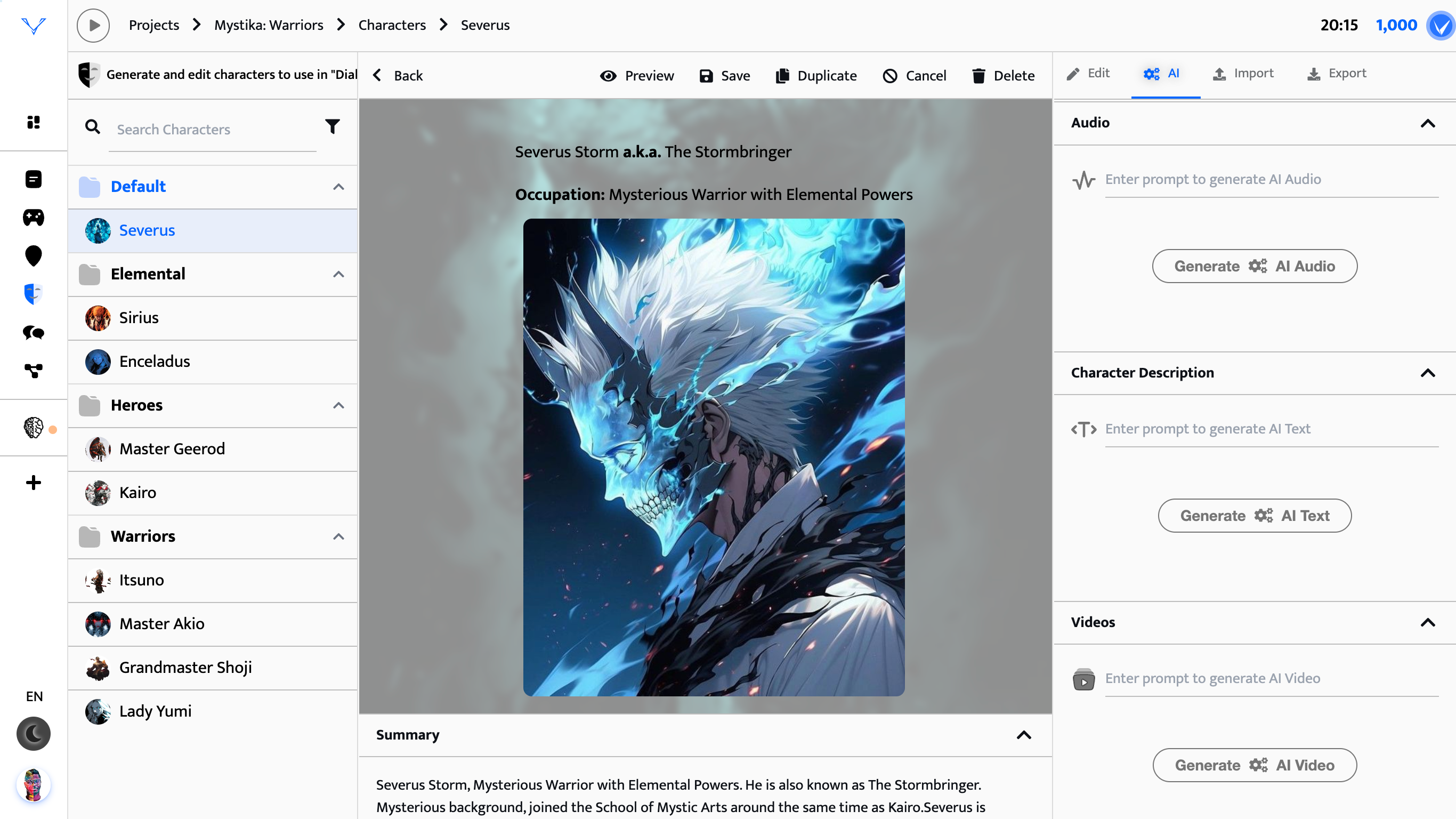This screenshot has width=1456, height=819.
Task: Collapse the Summary panel
Action: tap(1024, 735)
